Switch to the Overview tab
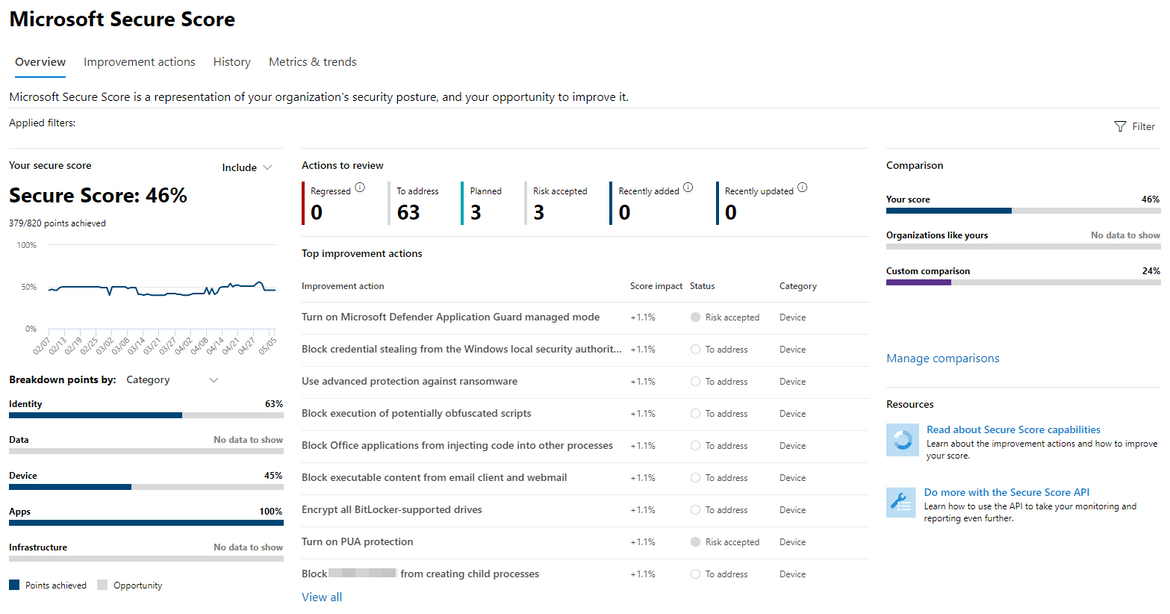The height and width of the screenshot is (614, 1170). click(x=40, y=62)
